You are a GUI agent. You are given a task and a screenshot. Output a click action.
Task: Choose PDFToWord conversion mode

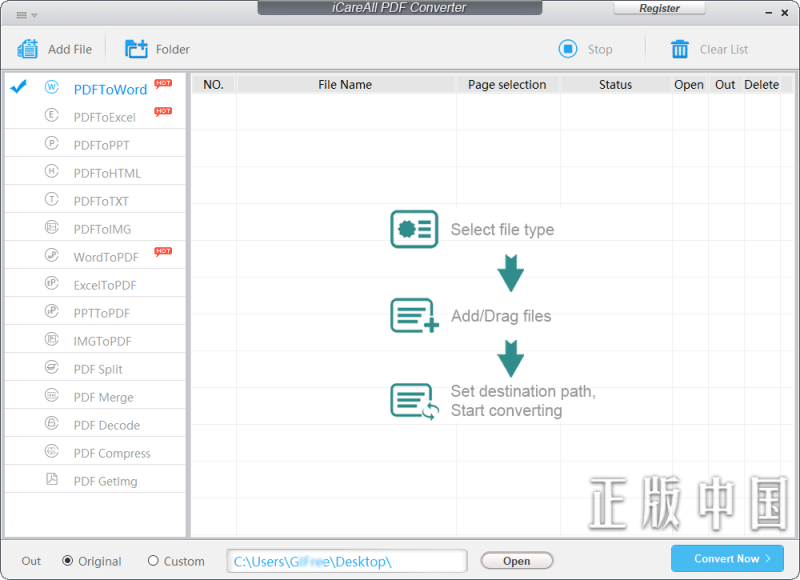coord(95,87)
